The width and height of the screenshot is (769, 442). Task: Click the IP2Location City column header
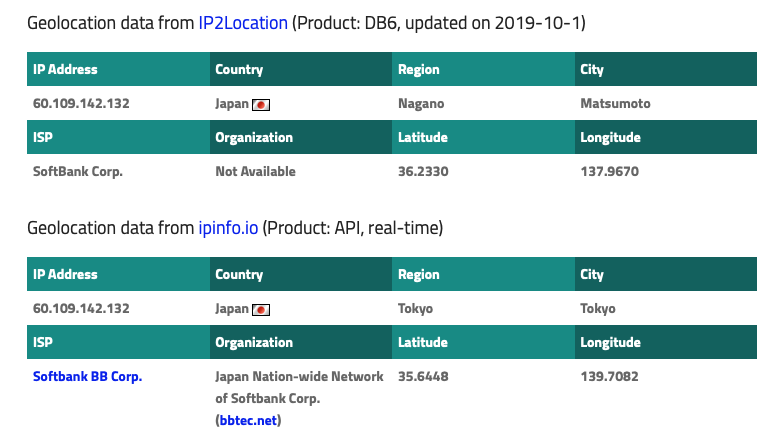tap(666, 69)
